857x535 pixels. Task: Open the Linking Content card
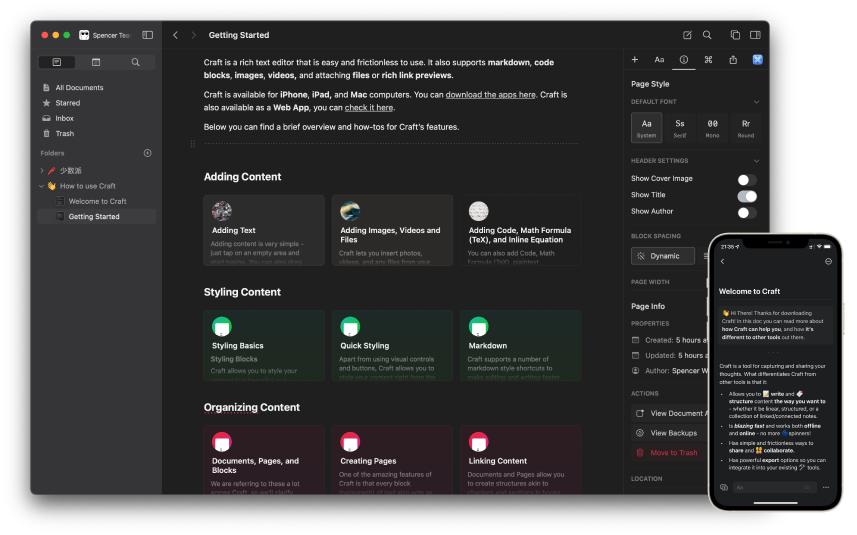pos(521,460)
